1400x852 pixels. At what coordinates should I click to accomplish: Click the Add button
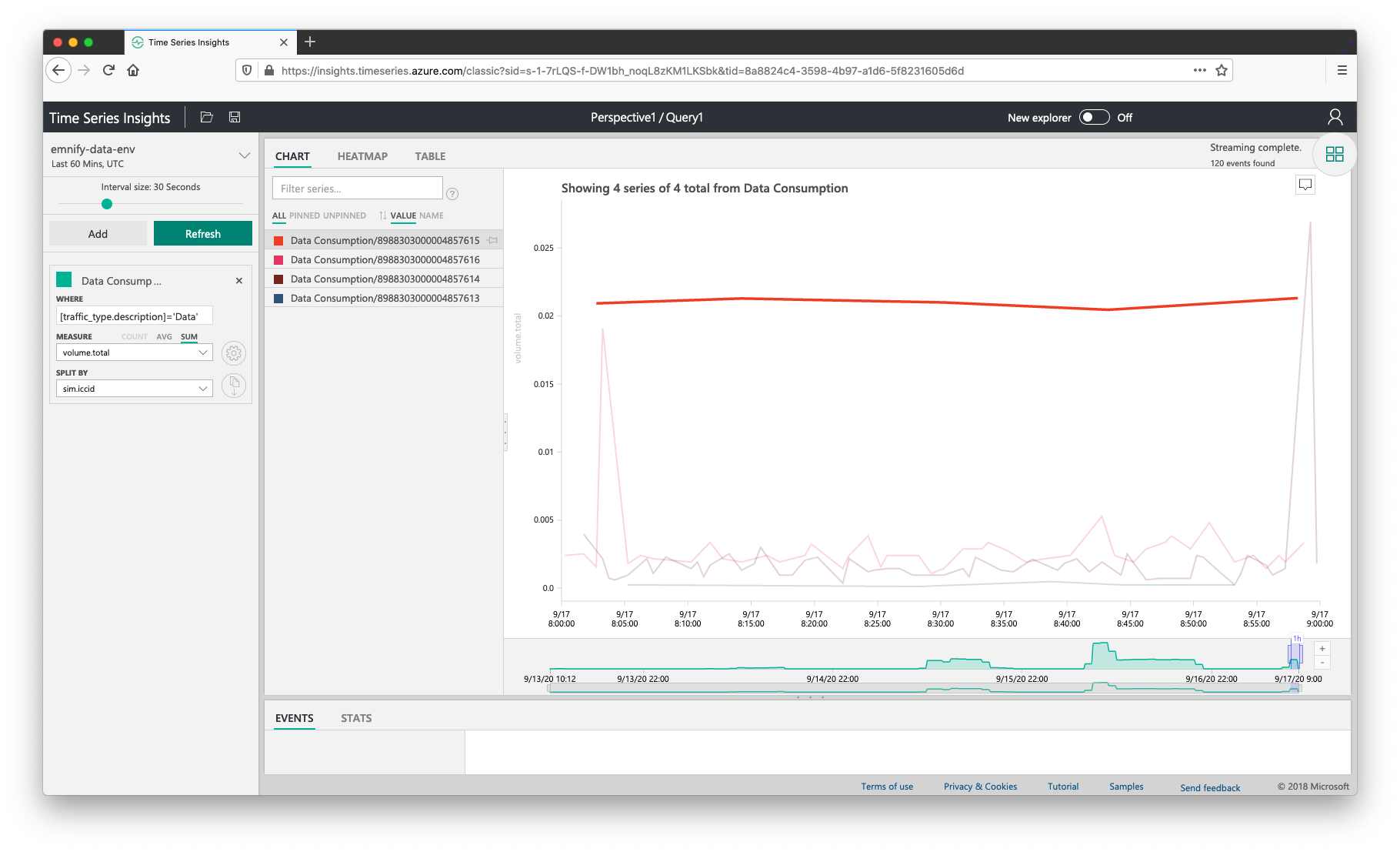[x=98, y=233]
